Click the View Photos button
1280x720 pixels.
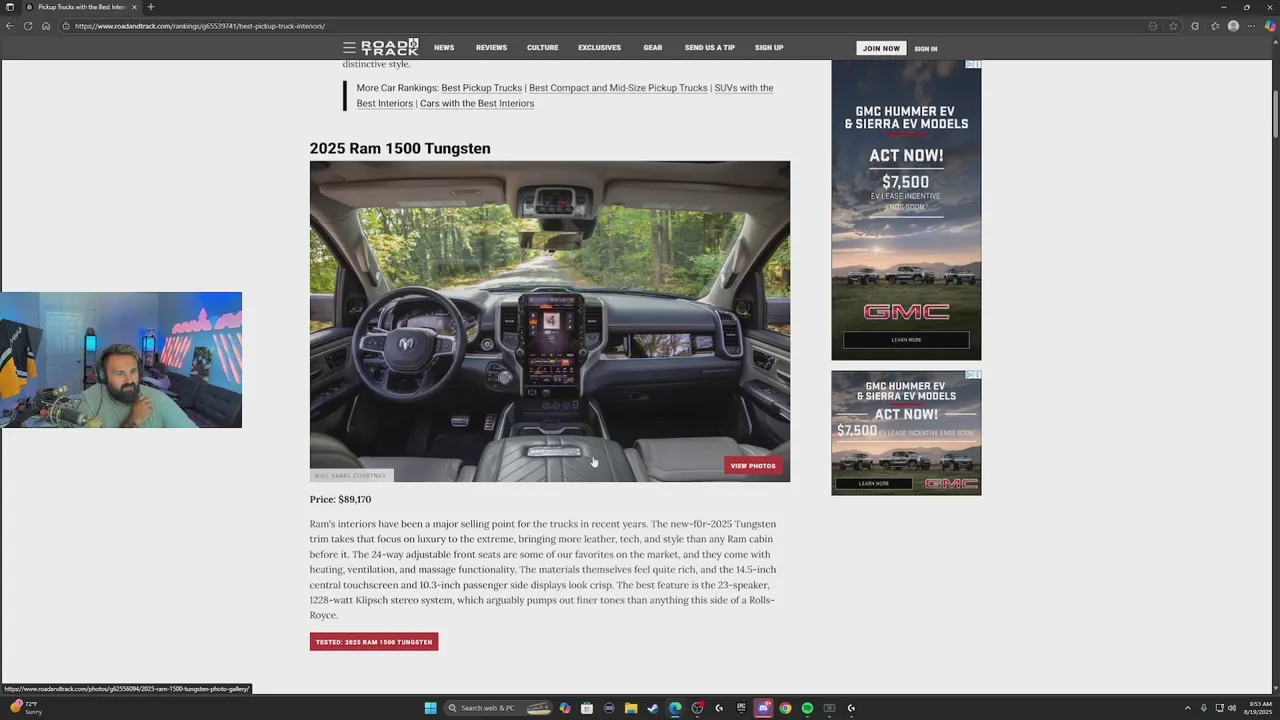point(753,466)
